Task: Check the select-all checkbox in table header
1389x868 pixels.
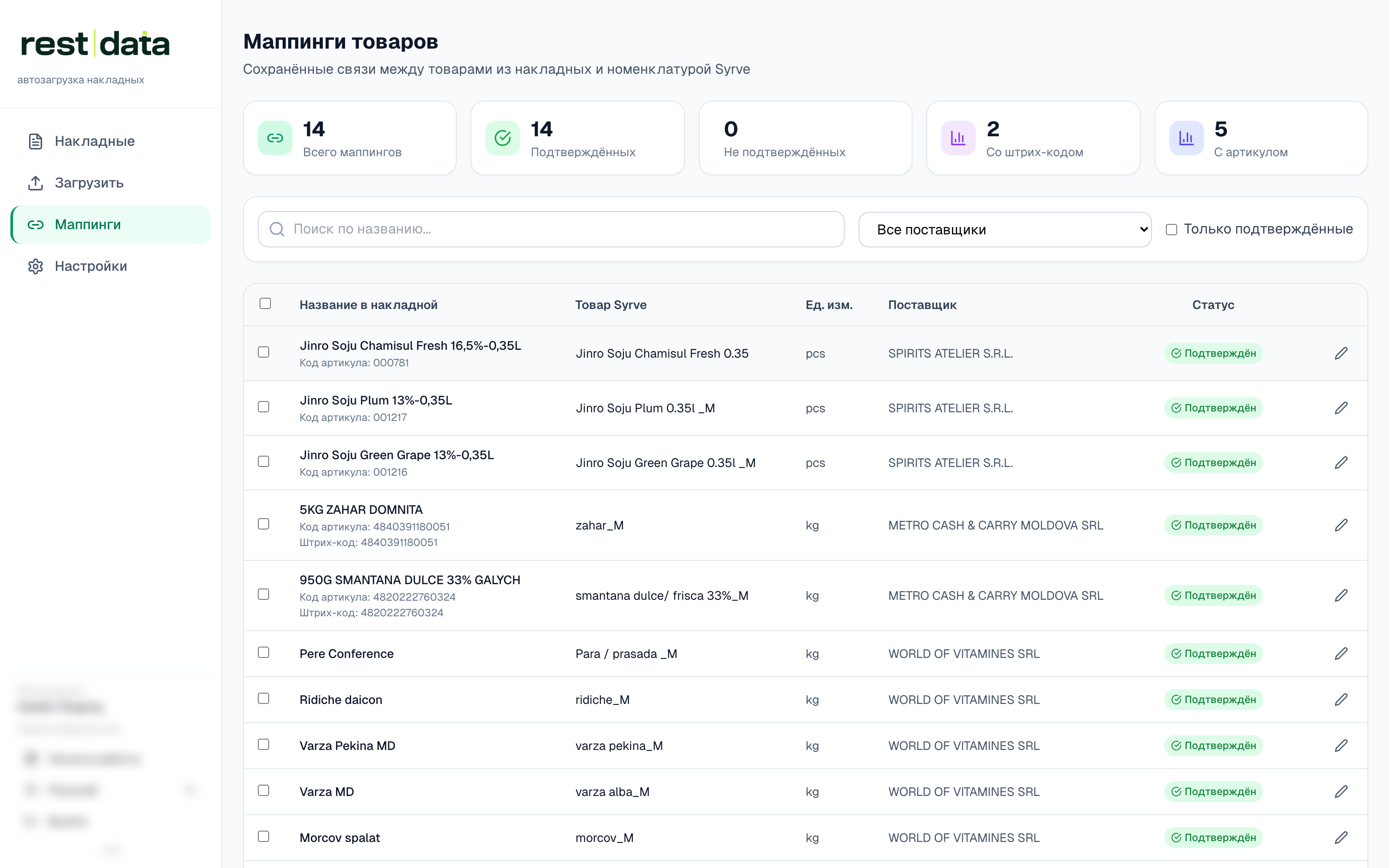Action: (265, 304)
